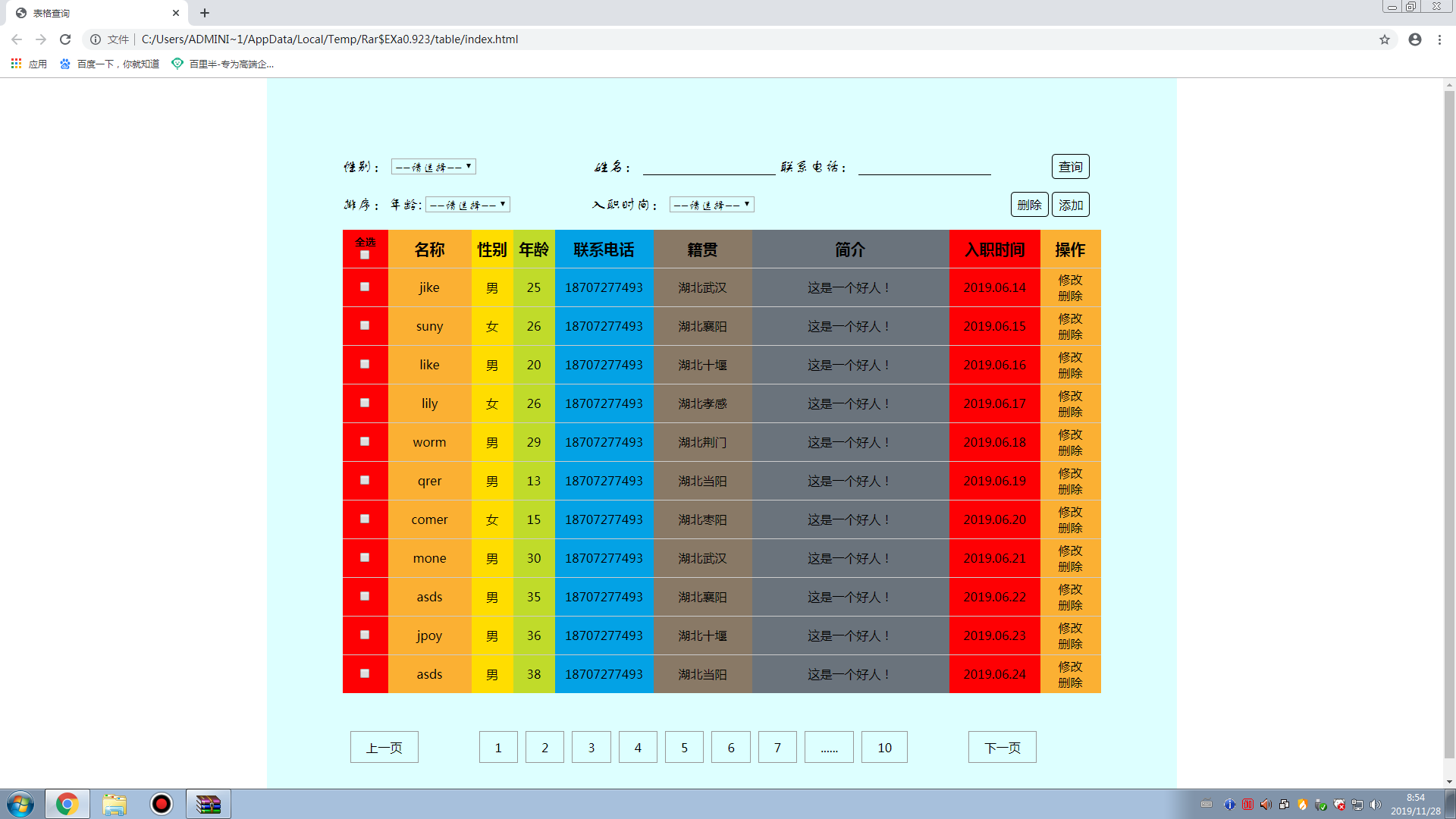Open File Explorer from the taskbar

115,805
